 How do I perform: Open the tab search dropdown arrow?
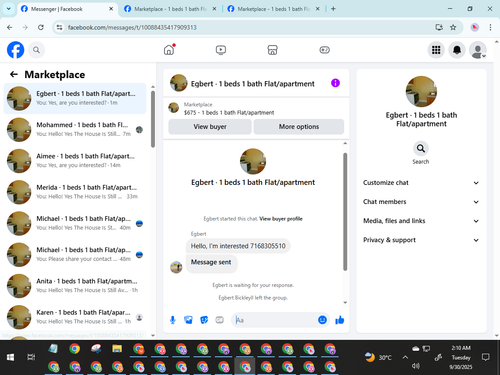[9, 9]
